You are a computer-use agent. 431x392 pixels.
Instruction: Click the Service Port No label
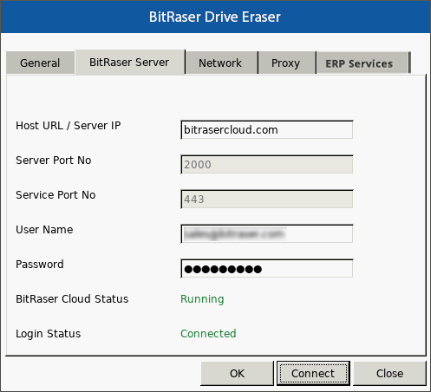pyautogui.click(x=56, y=195)
